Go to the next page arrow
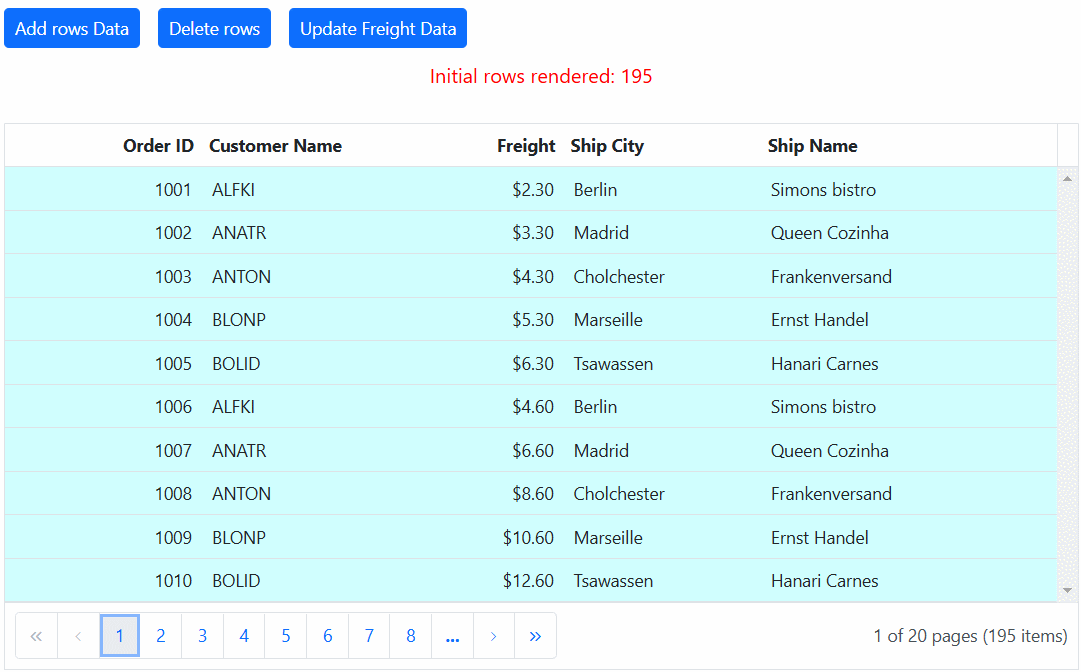The width and height of the screenshot is (1081, 672). [493, 636]
